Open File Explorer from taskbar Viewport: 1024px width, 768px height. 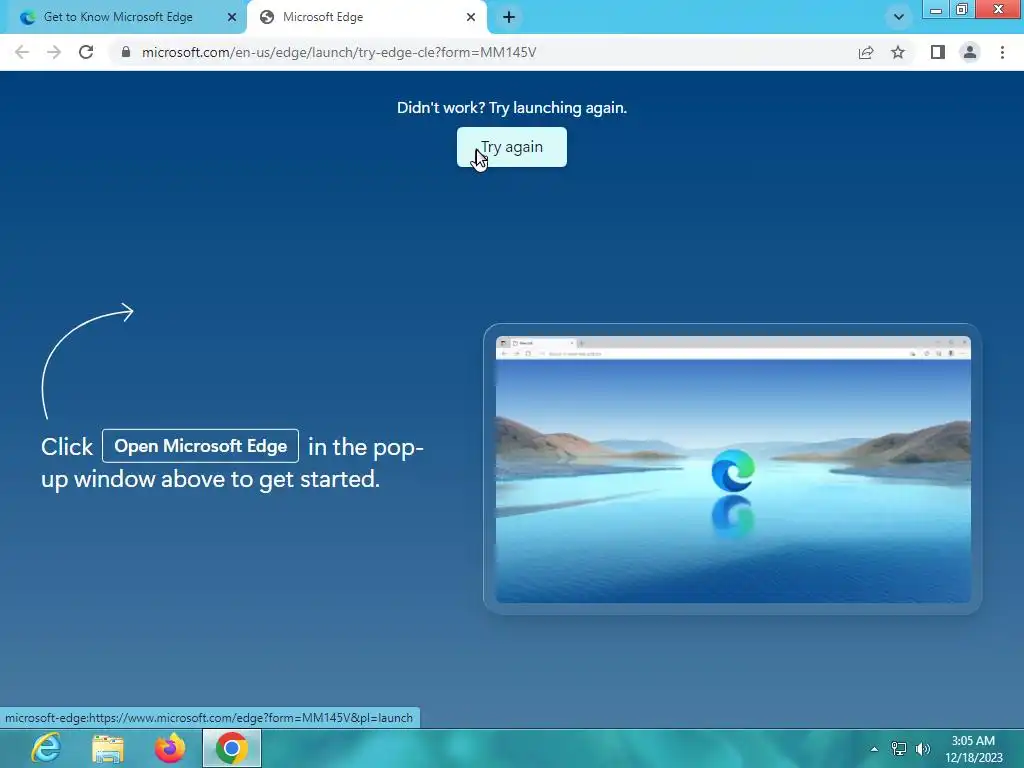click(108, 748)
